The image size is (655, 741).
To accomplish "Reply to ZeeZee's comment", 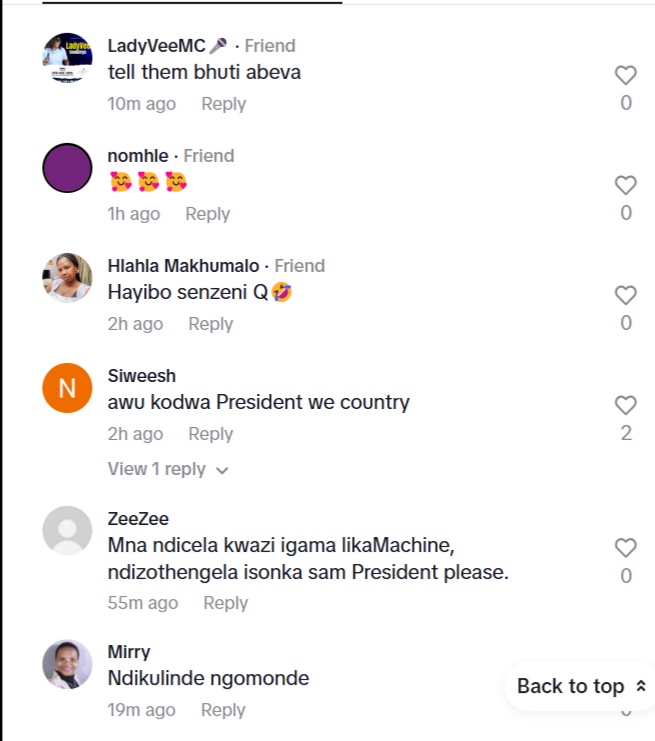I will 225,603.
